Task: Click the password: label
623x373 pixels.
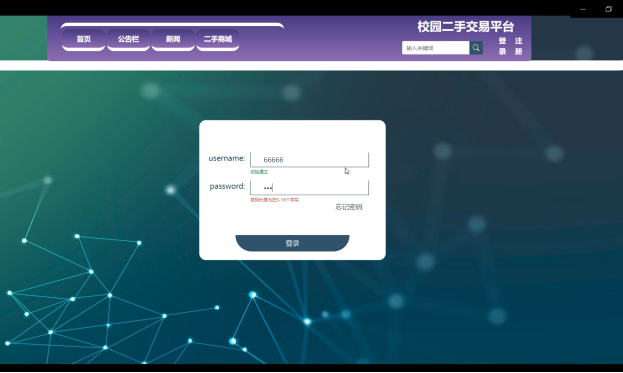Action: (227, 186)
